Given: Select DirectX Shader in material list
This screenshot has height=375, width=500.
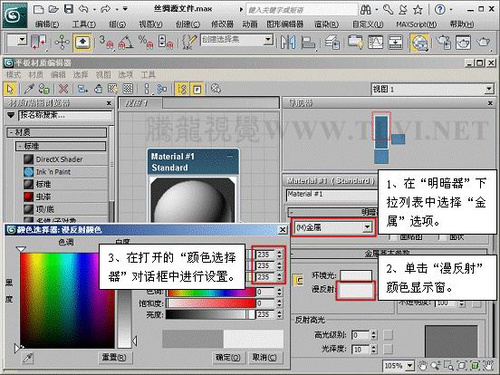Looking at the screenshot, I should coord(59,159).
